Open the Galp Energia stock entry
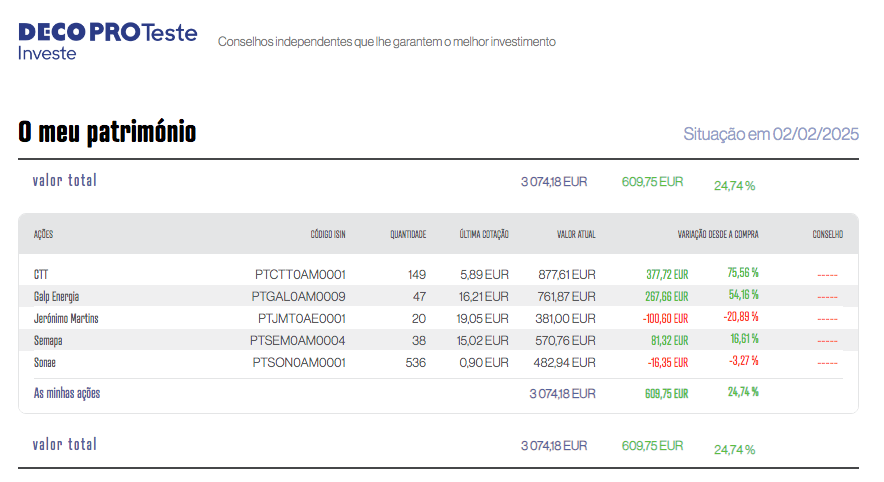The height and width of the screenshot is (482, 884). 56,296
